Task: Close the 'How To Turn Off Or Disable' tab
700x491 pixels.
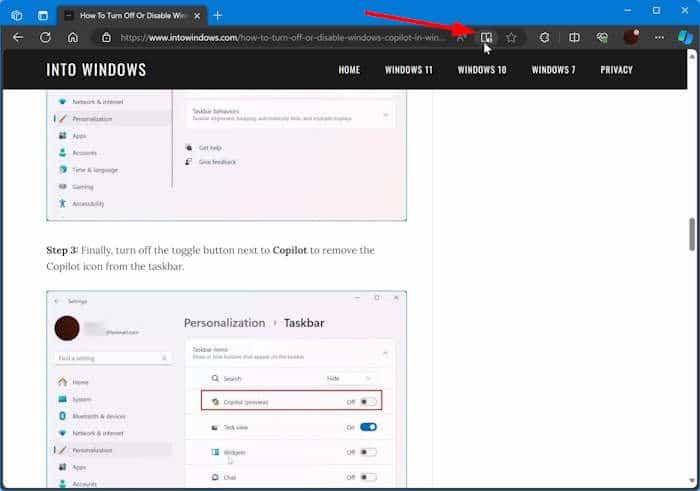Action: 197,16
